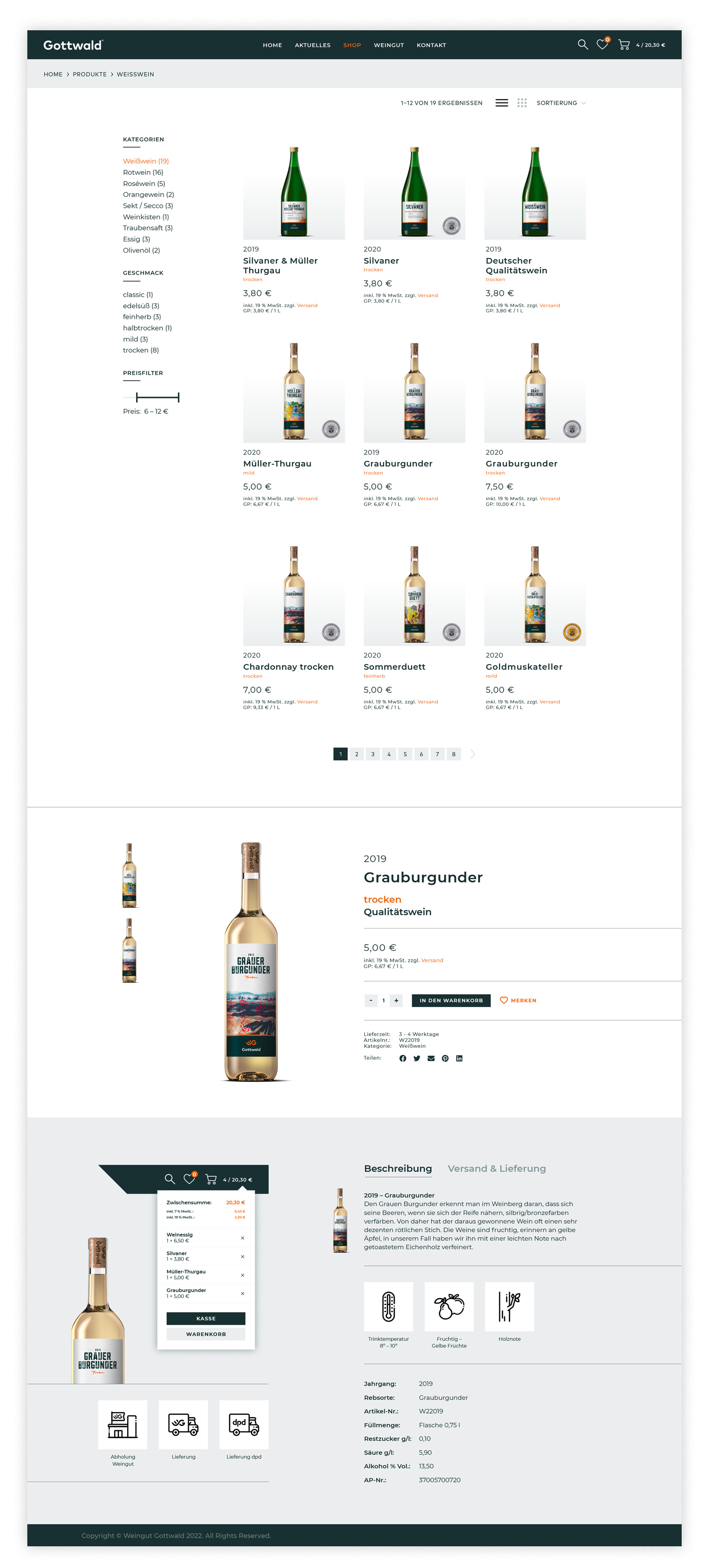This screenshot has width=709, height=1568.
Task: Add the wine with In den Warenkorb
Action: (451, 1000)
